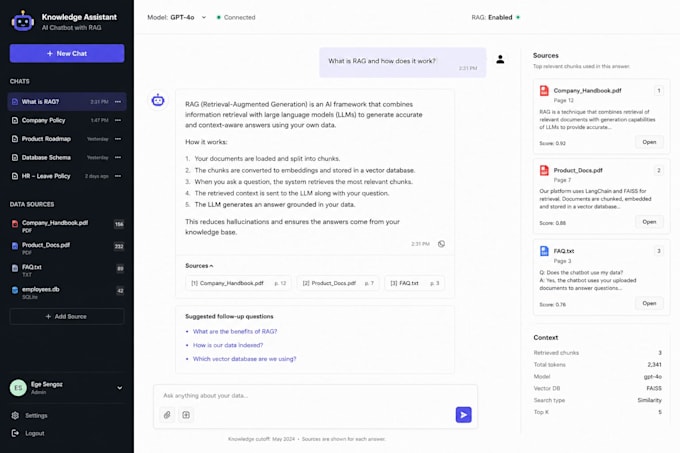
Task: Click the attach file paperclip icon
Action: pyautogui.click(x=167, y=415)
